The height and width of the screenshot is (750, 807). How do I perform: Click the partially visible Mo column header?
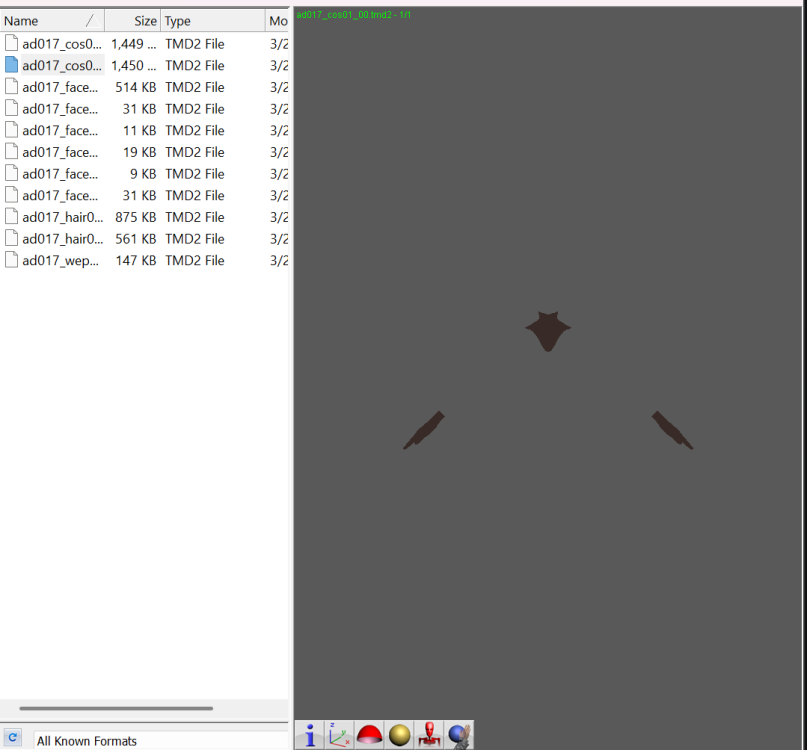277,21
